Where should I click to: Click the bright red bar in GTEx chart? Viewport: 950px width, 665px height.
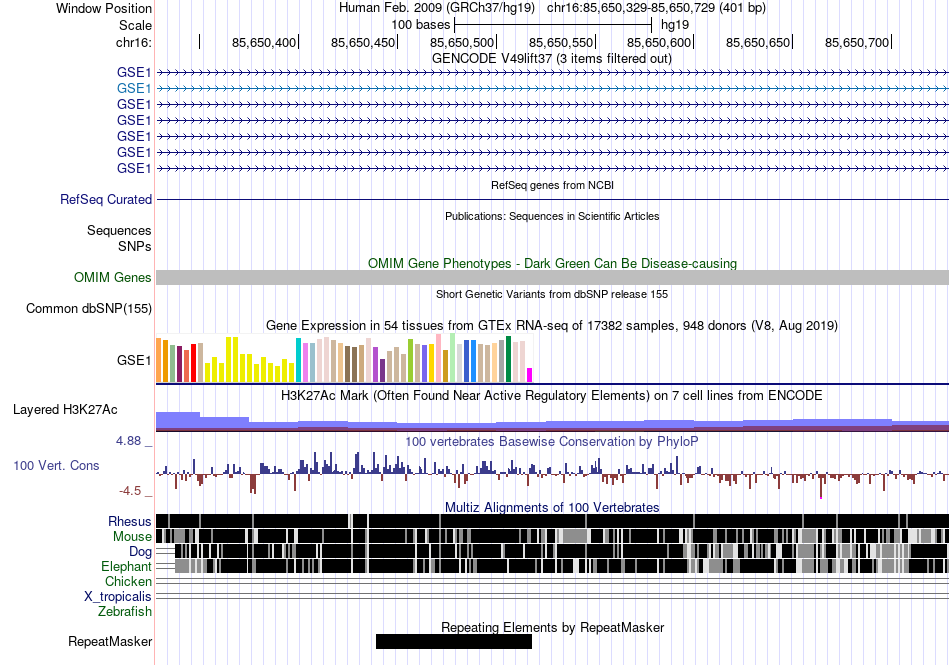(194, 363)
